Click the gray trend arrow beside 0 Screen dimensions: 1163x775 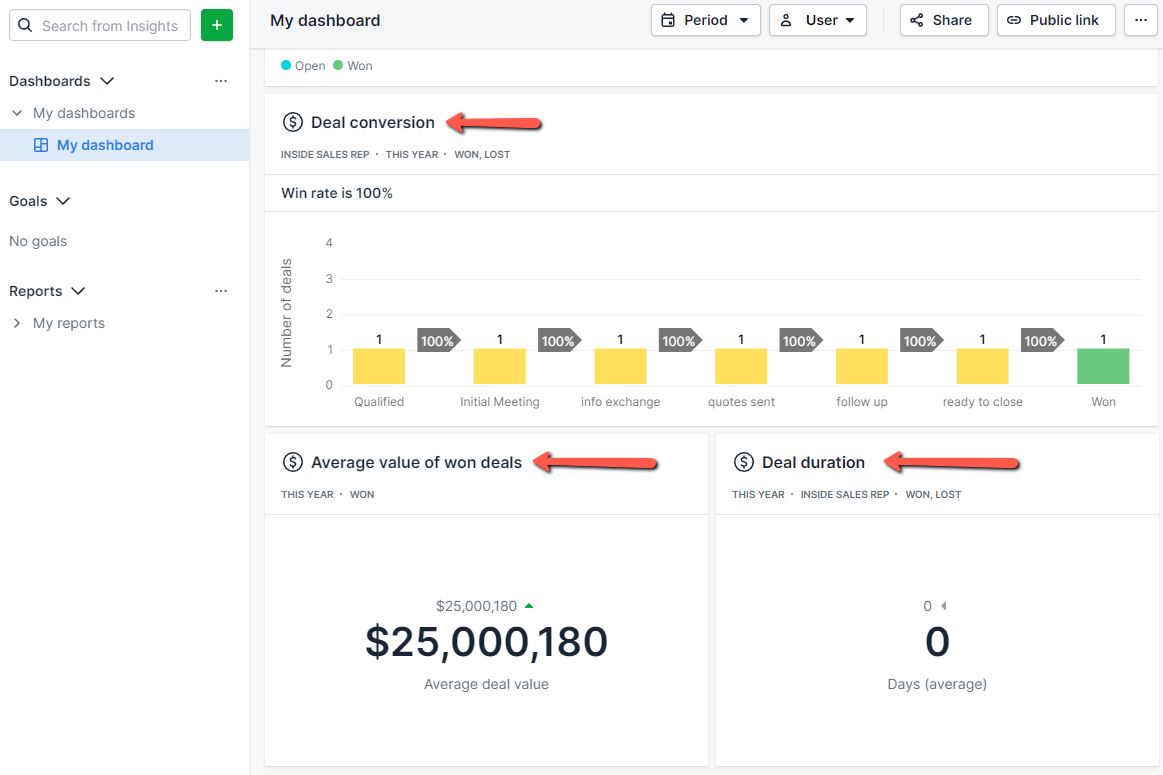[943, 606]
